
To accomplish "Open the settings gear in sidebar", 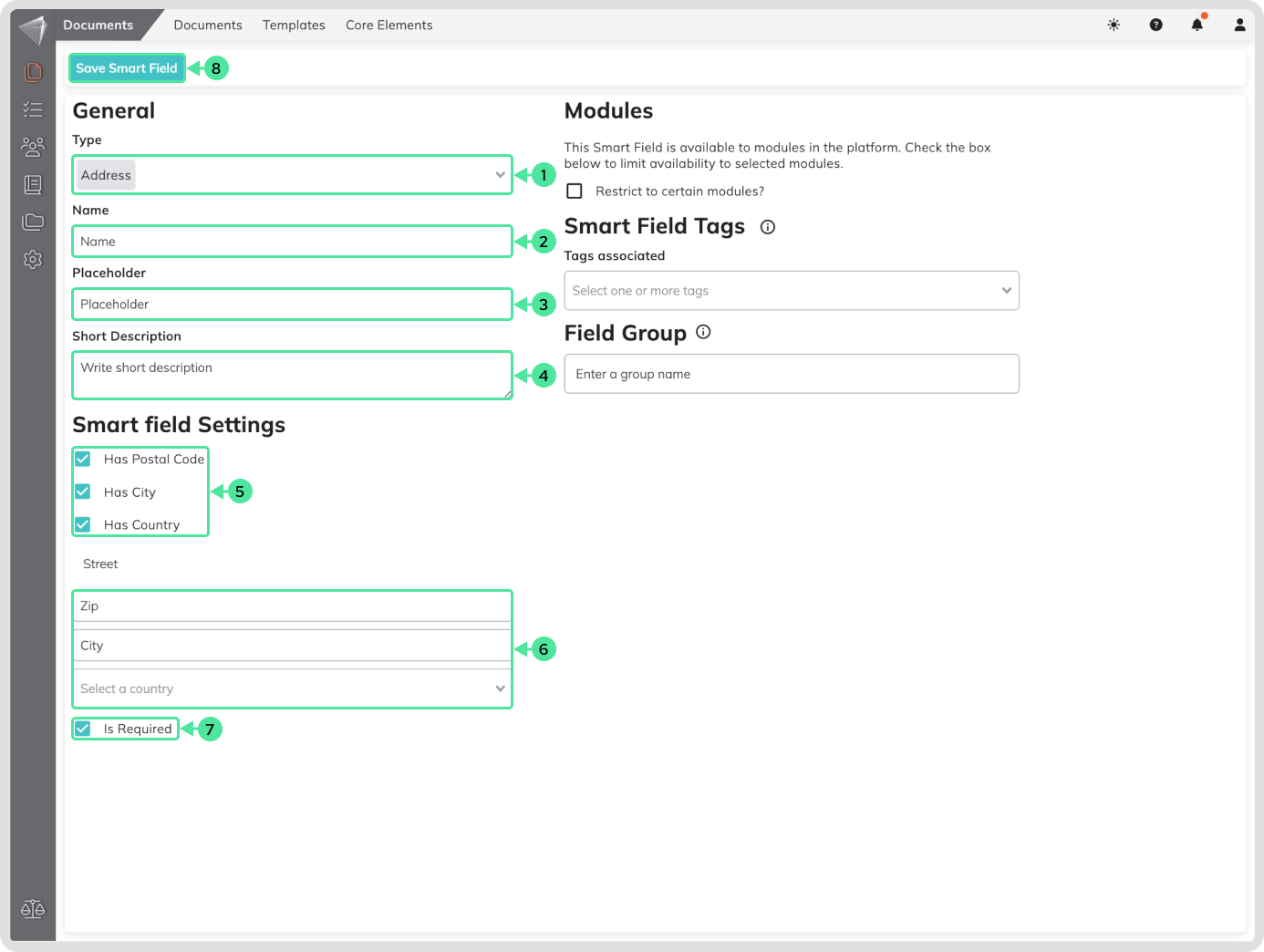I will 33,260.
